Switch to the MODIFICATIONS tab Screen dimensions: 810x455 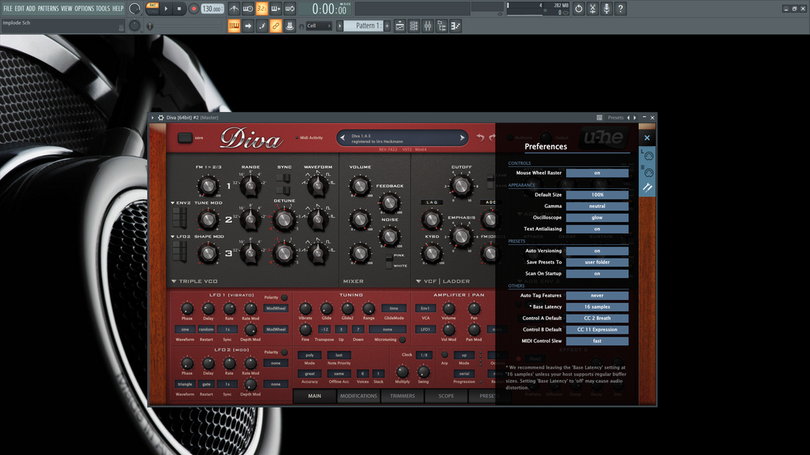[359, 396]
